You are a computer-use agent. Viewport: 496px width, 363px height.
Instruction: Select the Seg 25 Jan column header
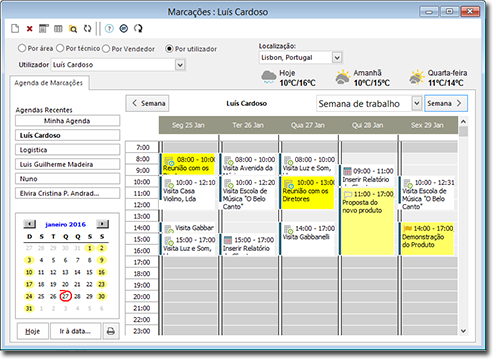pyautogui.click(x=188, y=125)
